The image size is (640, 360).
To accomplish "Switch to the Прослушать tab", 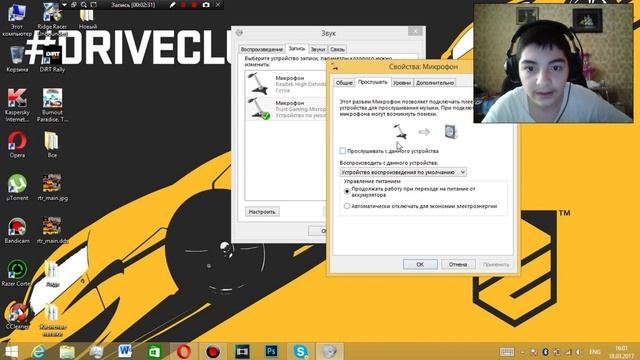I will coord(372,82).
